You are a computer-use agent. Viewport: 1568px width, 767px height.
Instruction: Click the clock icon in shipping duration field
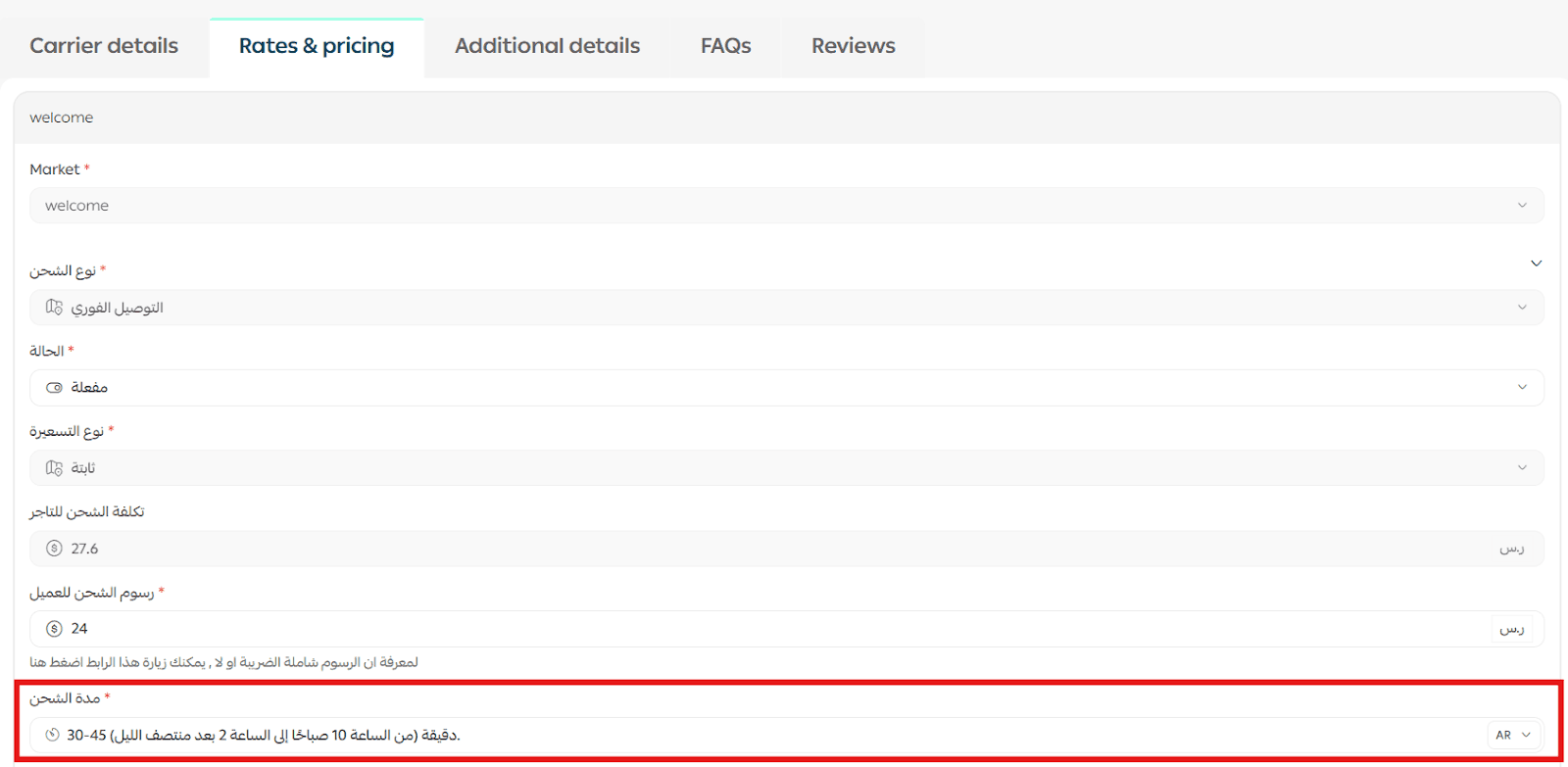point(53,735)
